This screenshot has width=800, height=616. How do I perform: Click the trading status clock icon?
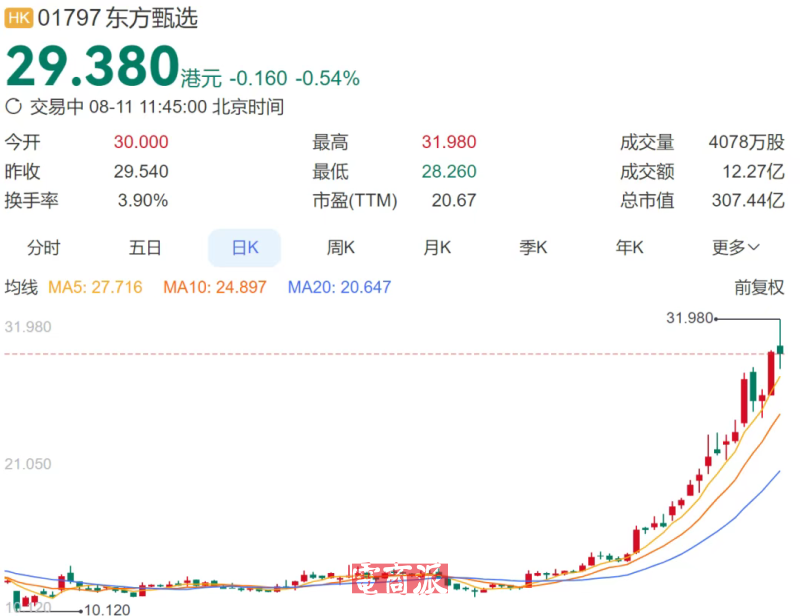13,107
